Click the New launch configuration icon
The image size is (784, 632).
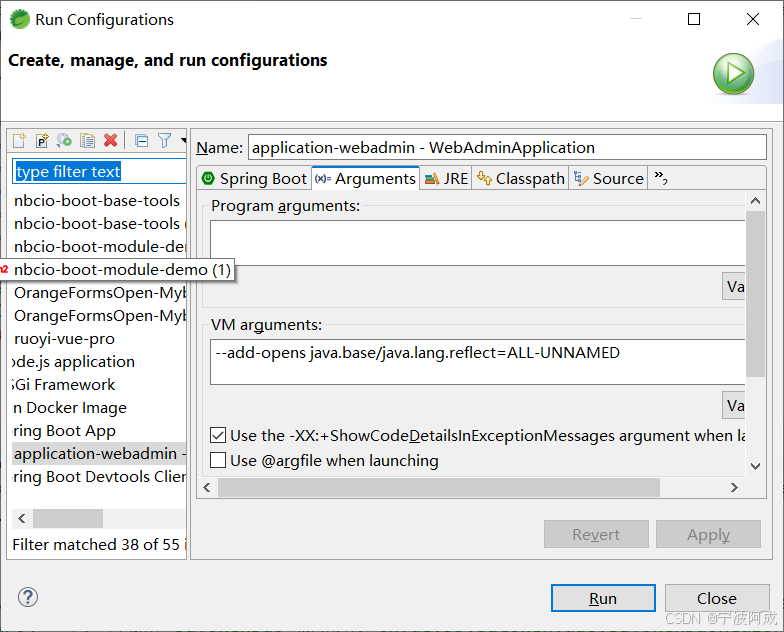pos(18,141)
